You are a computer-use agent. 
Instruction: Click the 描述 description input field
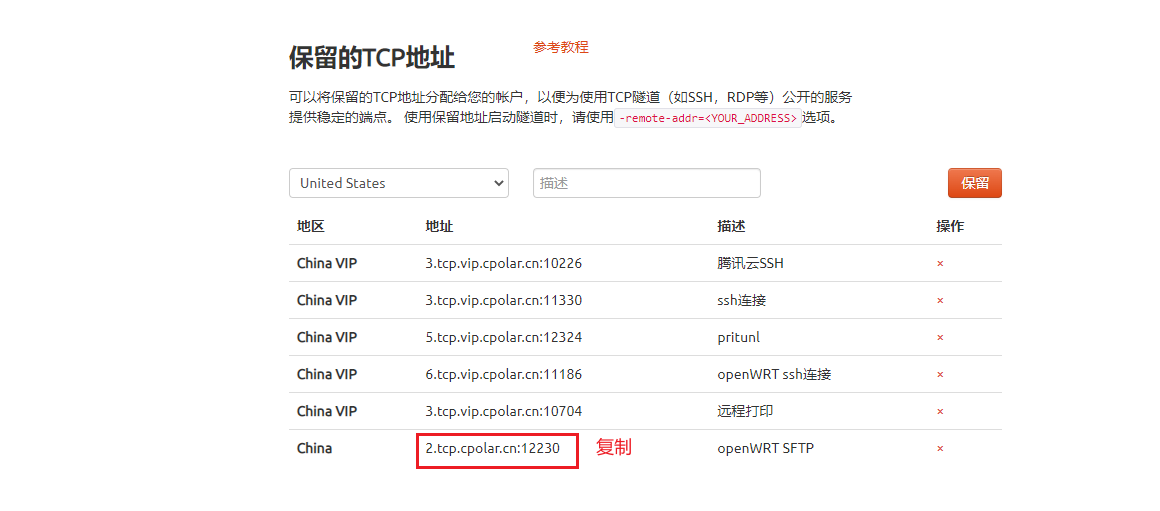[646, 183]
